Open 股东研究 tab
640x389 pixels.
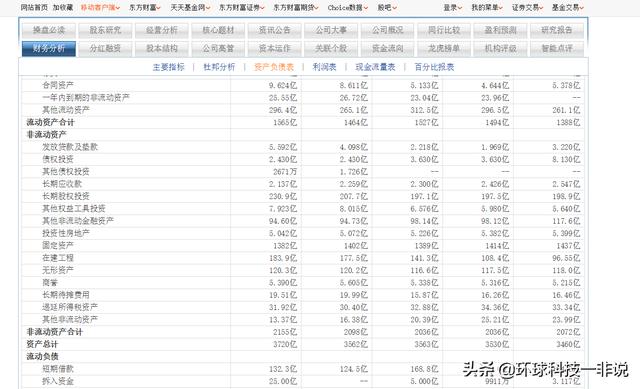coord(105,30)
